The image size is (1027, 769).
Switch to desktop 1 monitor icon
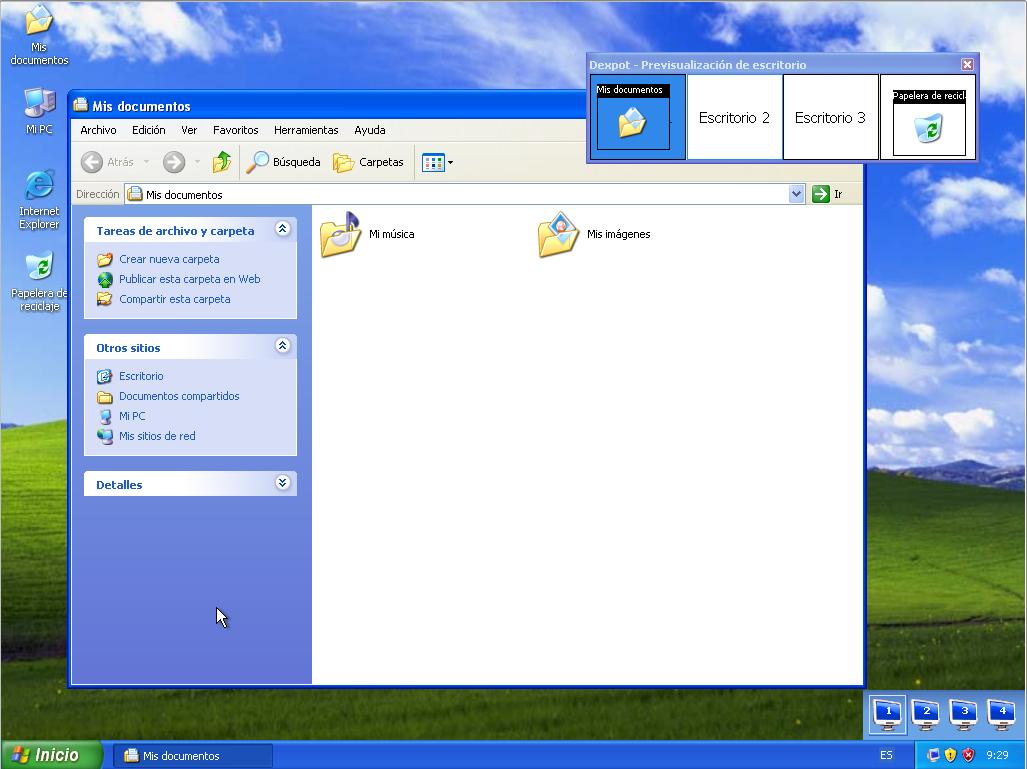(x=888, y=715)
